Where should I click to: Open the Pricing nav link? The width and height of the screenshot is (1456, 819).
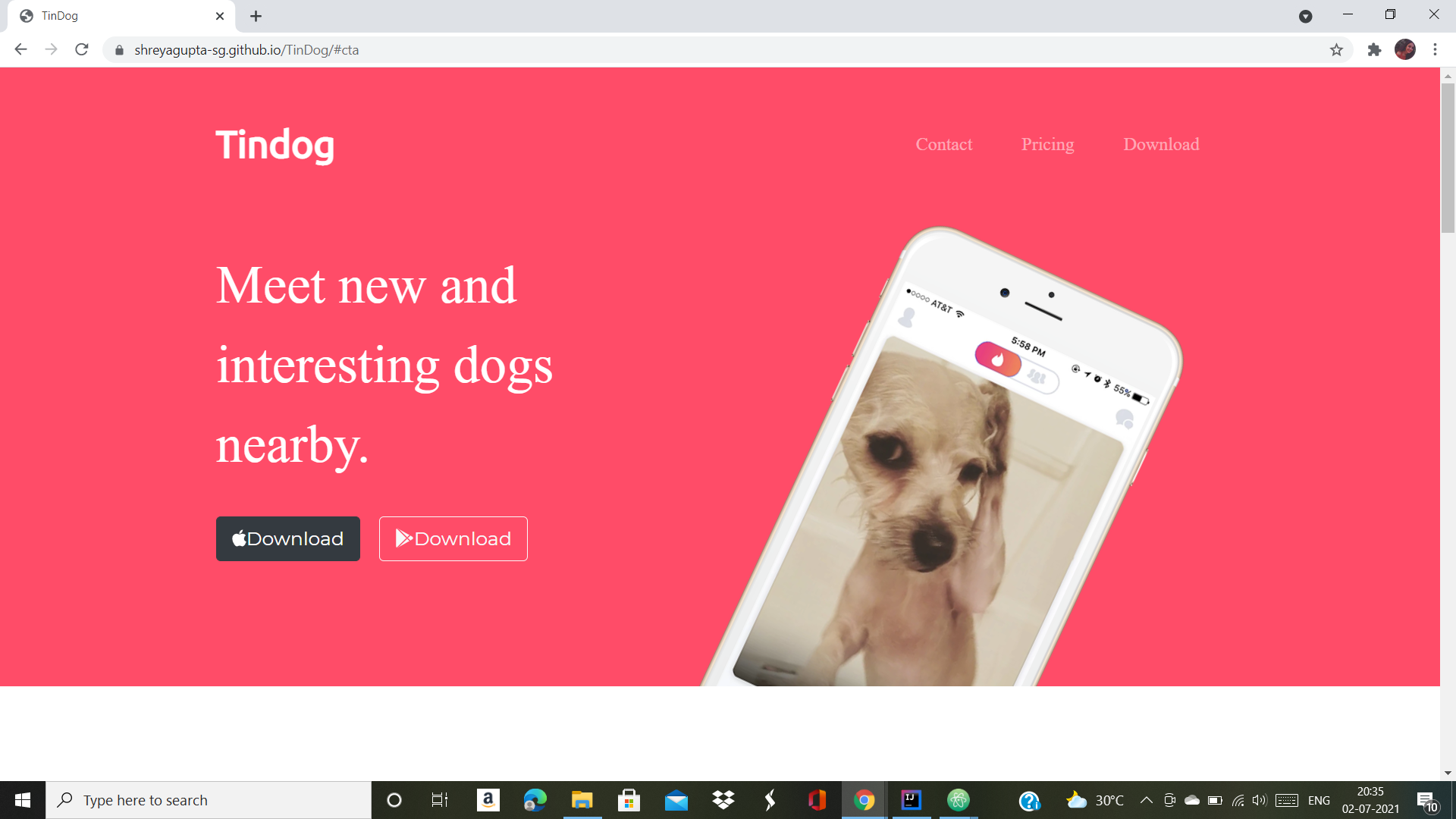coord(1047,144)
